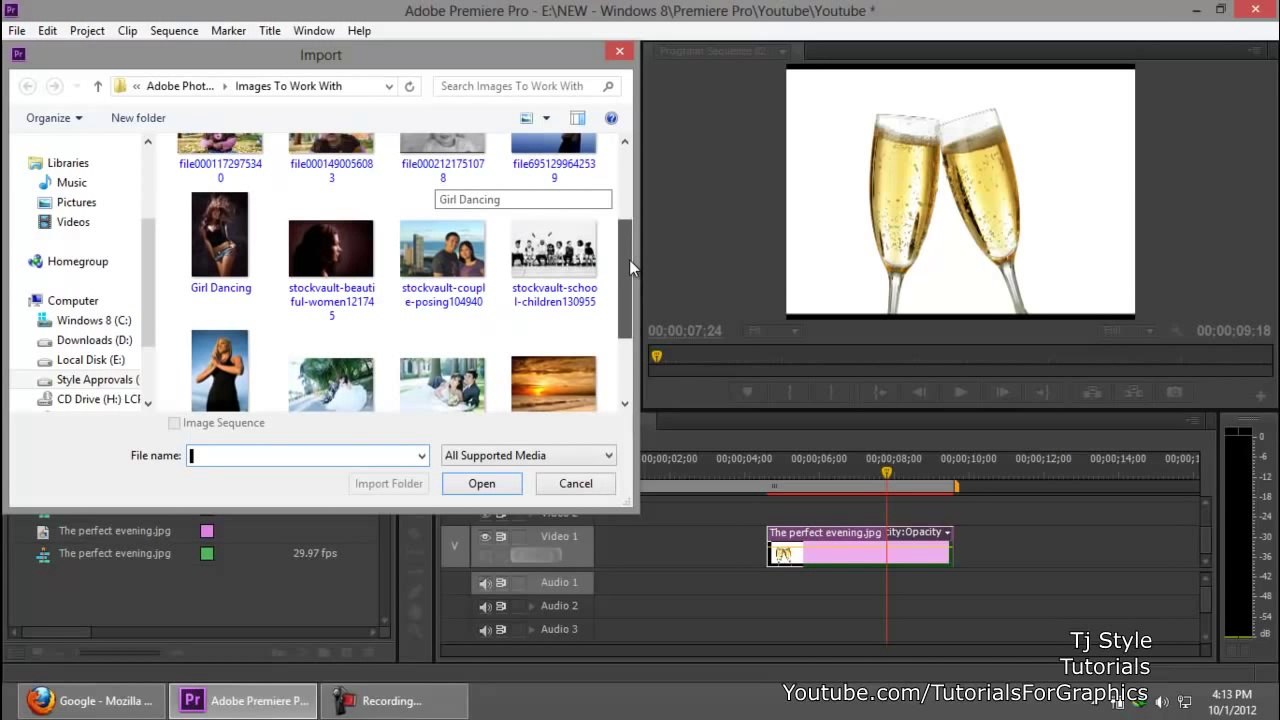Open the Edit menu

coord(47,31)
